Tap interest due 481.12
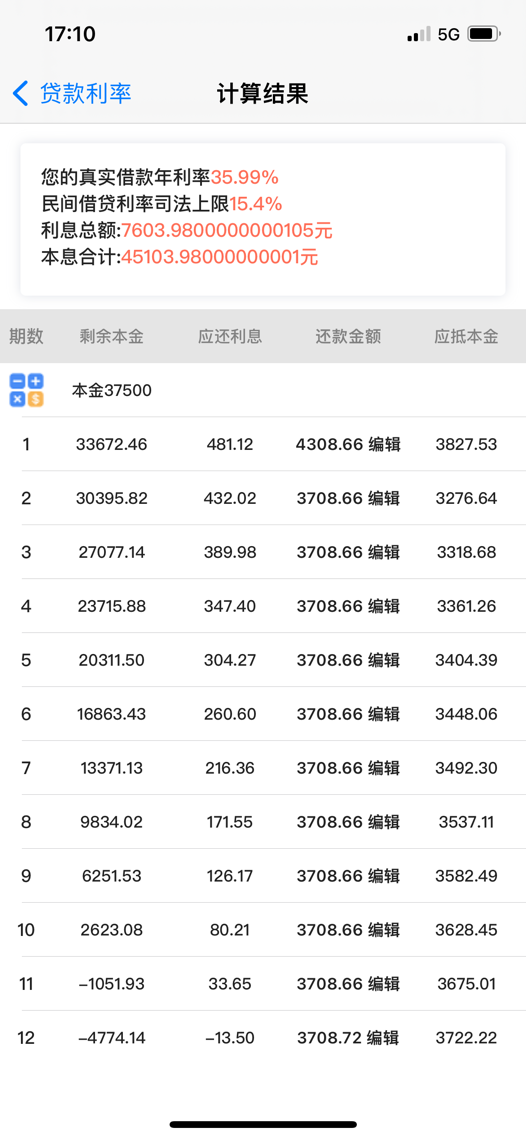Image resolution: width=526 pixels, height=1139 pixels. [x=230, y=445]
